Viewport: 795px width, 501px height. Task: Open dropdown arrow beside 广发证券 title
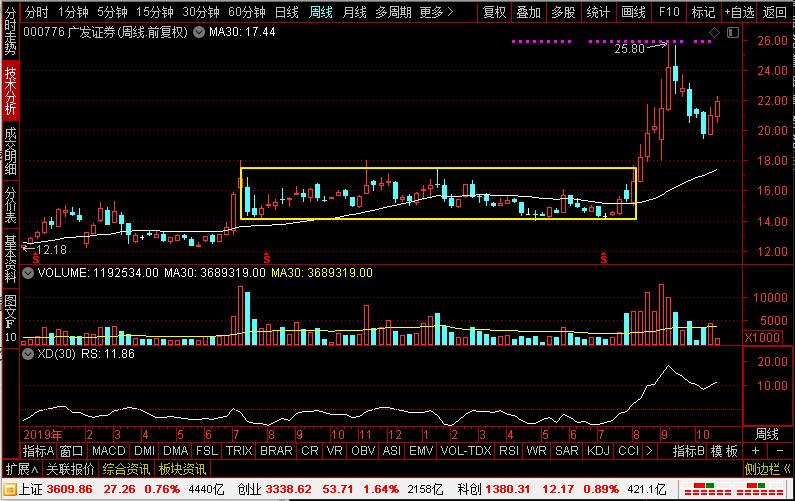pos(199,32)
